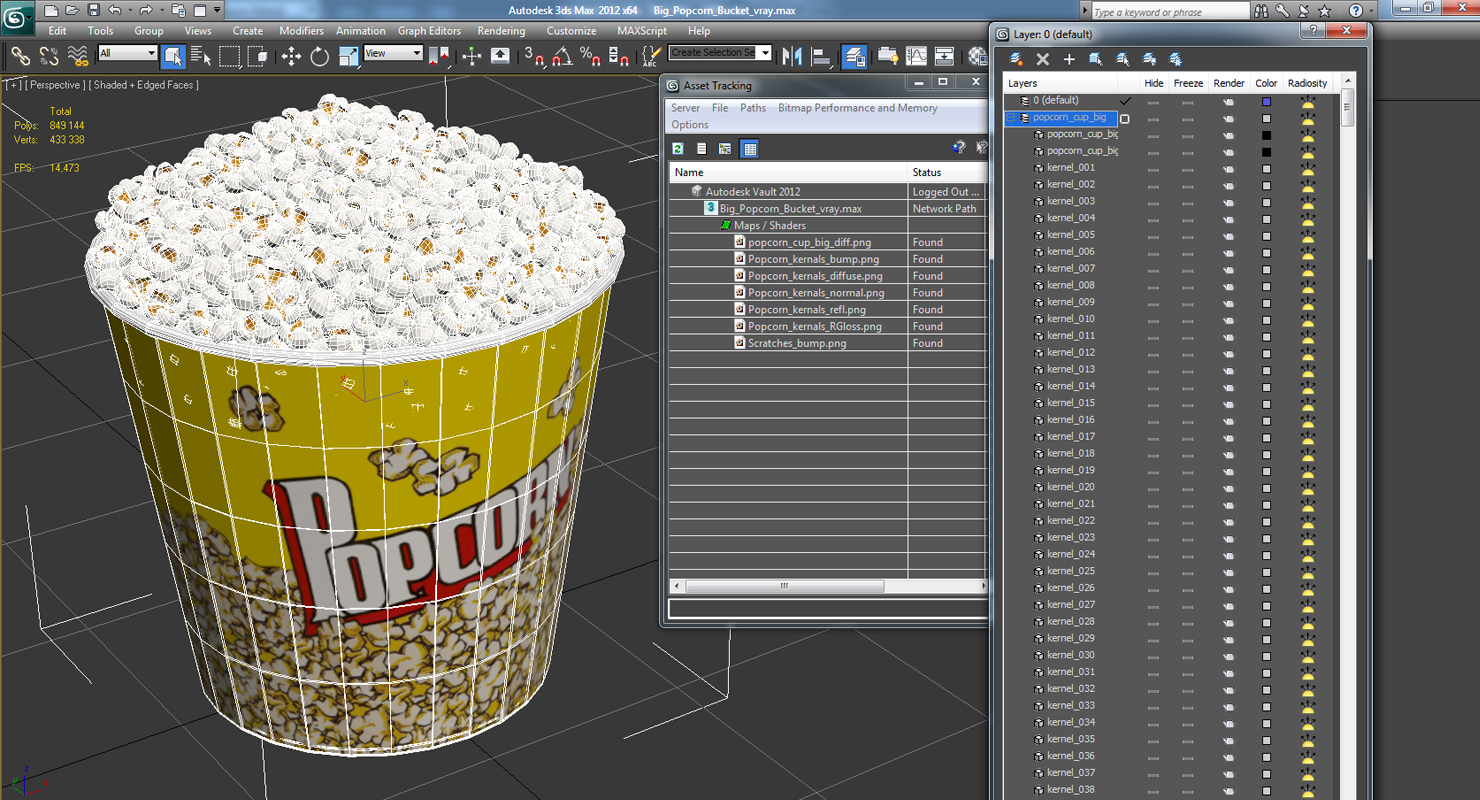Activate the Select and Scale tool
Screen dimensions: 1480x800
pos(348,56)
